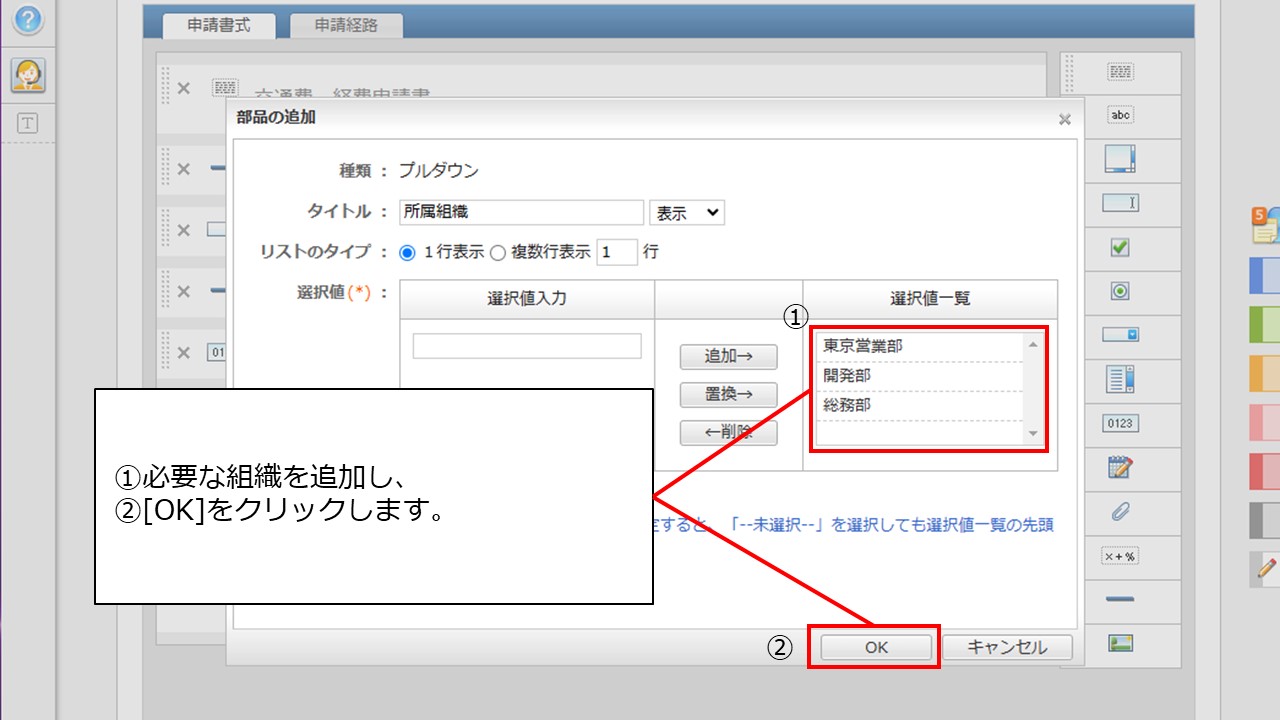Choose the paperclip attachment part

click(x=1120, y=512)
